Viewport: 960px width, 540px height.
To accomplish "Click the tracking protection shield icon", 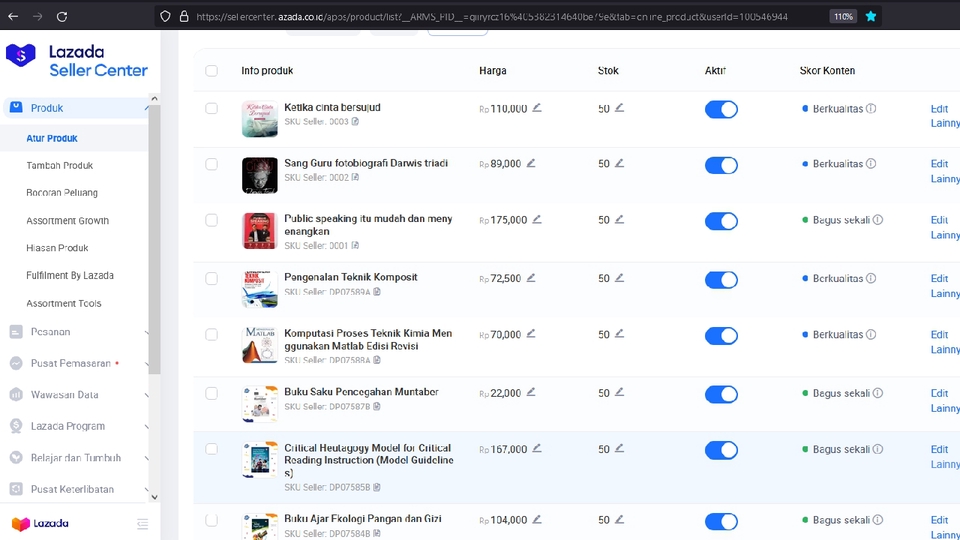I will [x=165, y=17].
